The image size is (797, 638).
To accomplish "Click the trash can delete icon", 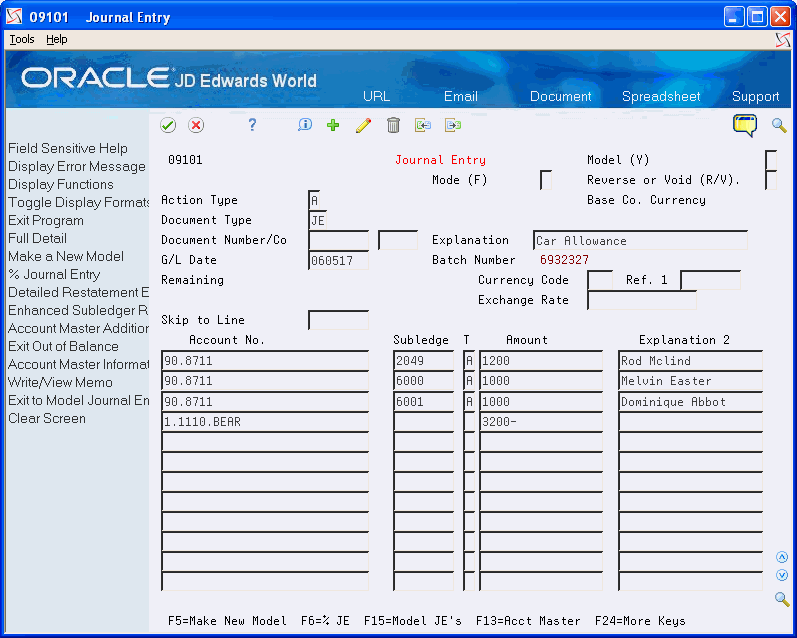I will (393, 125).
